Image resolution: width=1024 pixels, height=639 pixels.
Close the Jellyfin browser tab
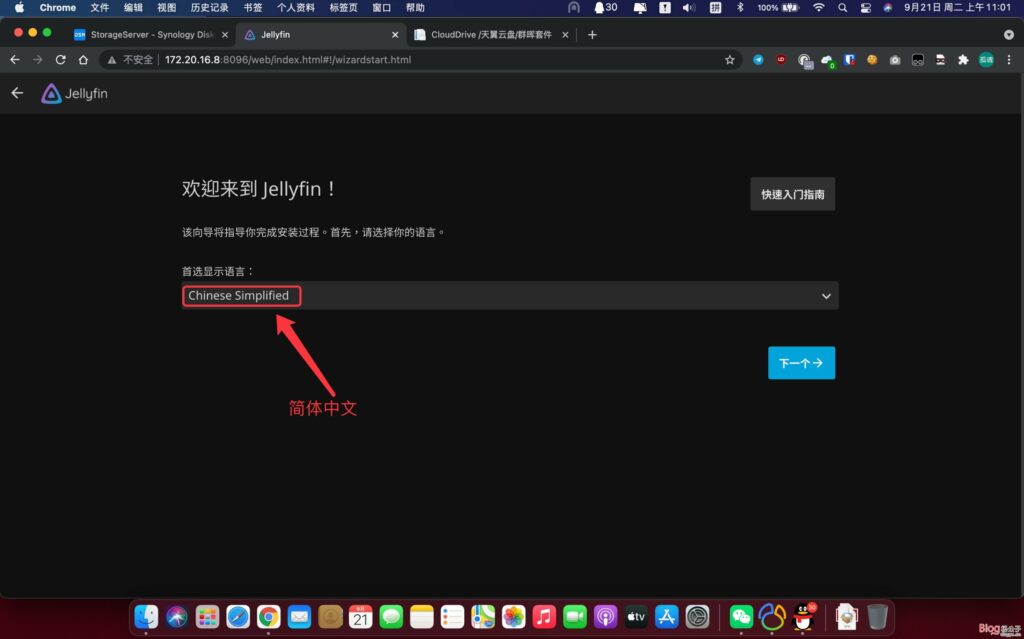(395, 35)
